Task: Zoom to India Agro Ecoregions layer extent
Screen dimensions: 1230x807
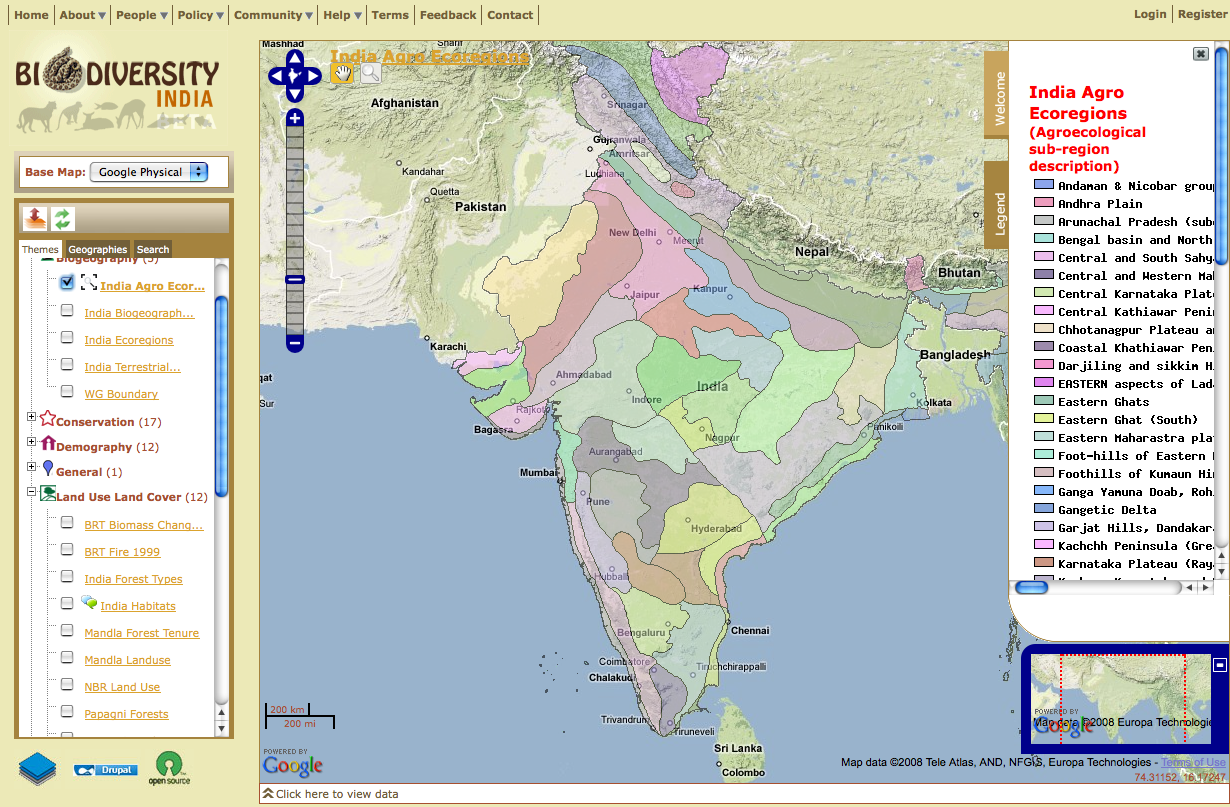Action: coord(88,284)
